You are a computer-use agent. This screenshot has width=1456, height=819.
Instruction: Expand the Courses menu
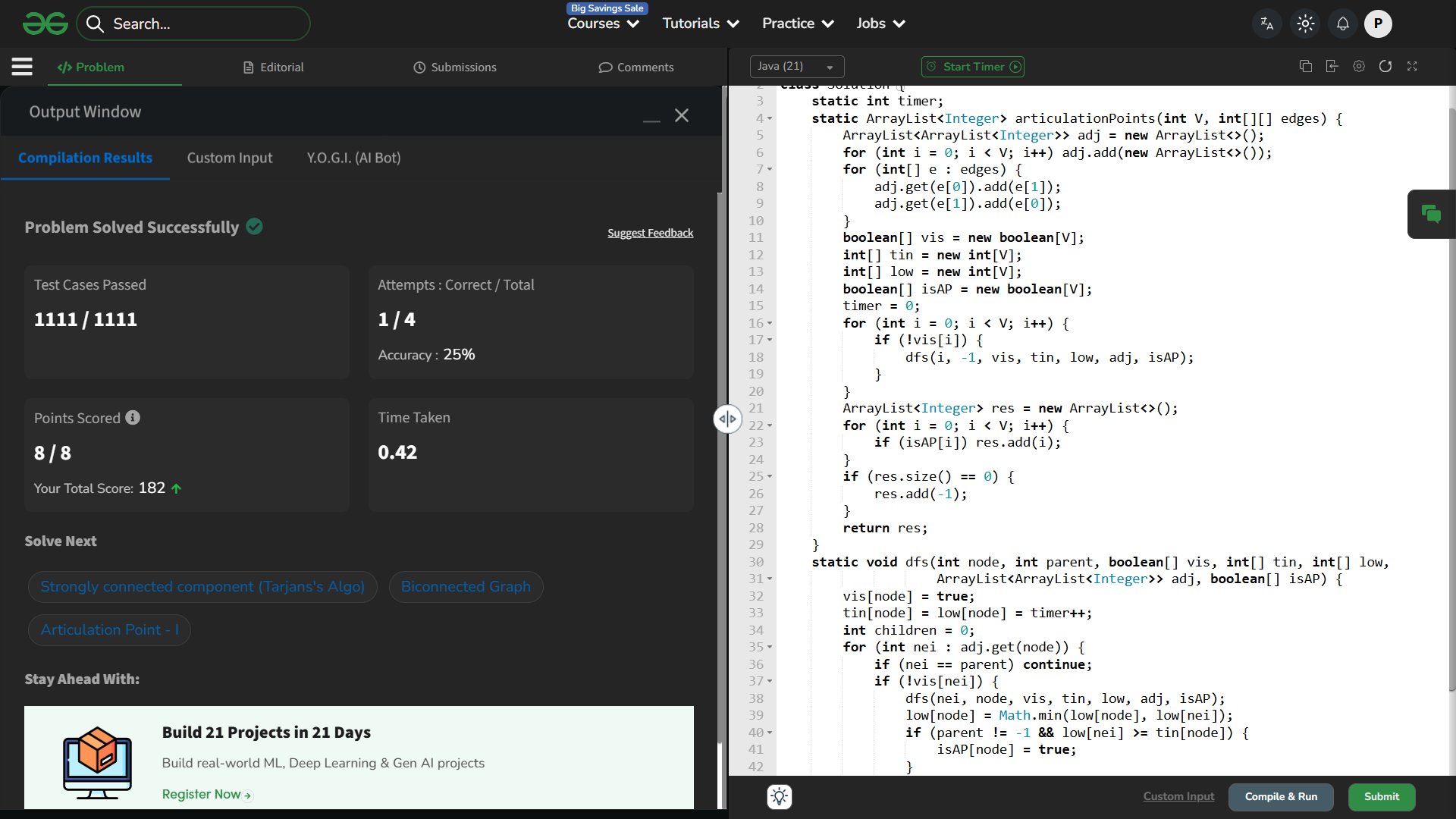pos(603,24)
